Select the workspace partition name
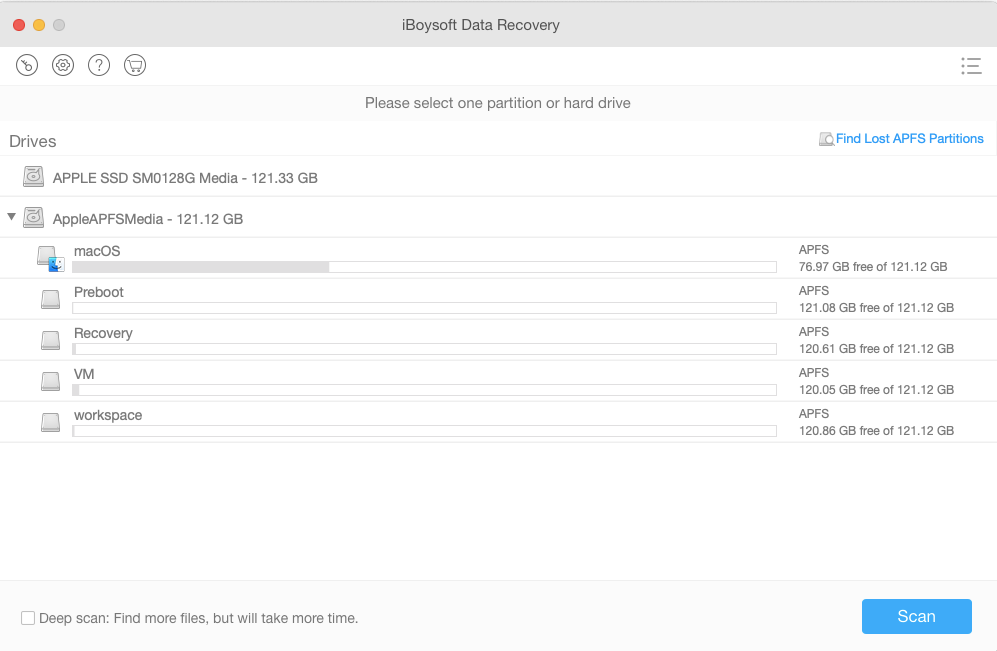This screenshot has width=997, height=651. pos(108,415)
